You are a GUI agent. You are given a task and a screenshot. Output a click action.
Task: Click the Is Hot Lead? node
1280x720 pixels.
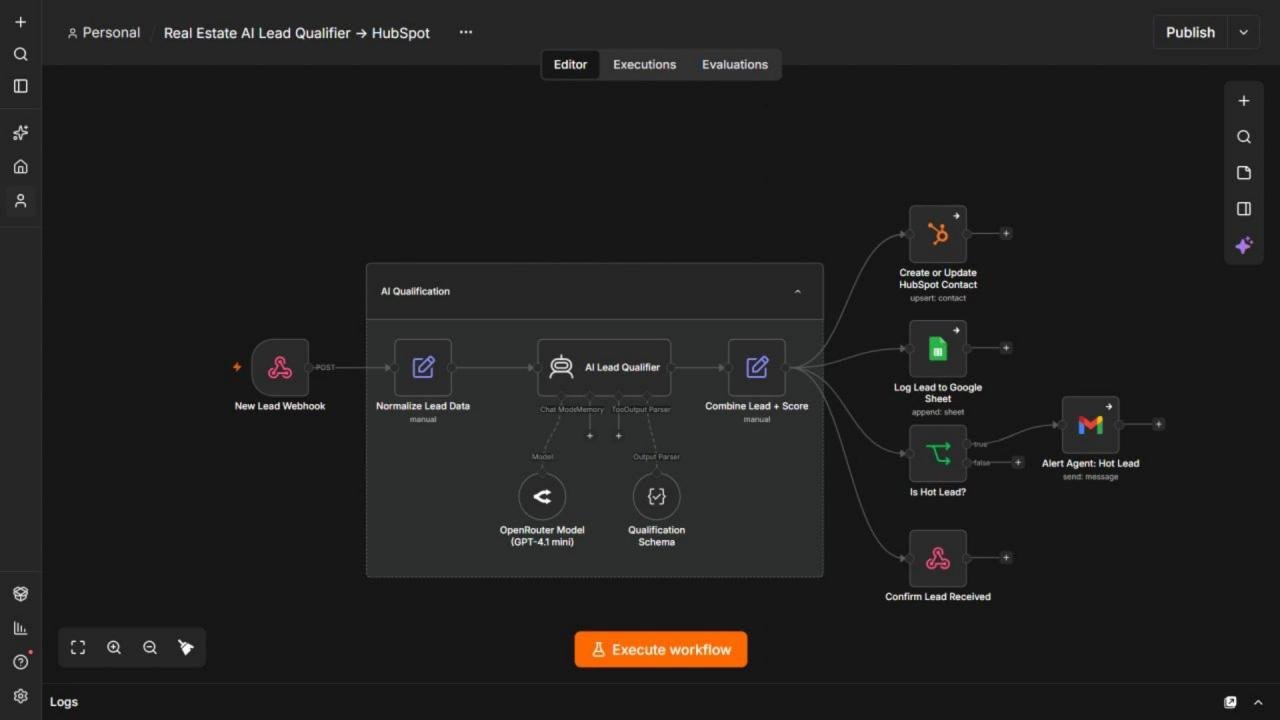[938, 453]
